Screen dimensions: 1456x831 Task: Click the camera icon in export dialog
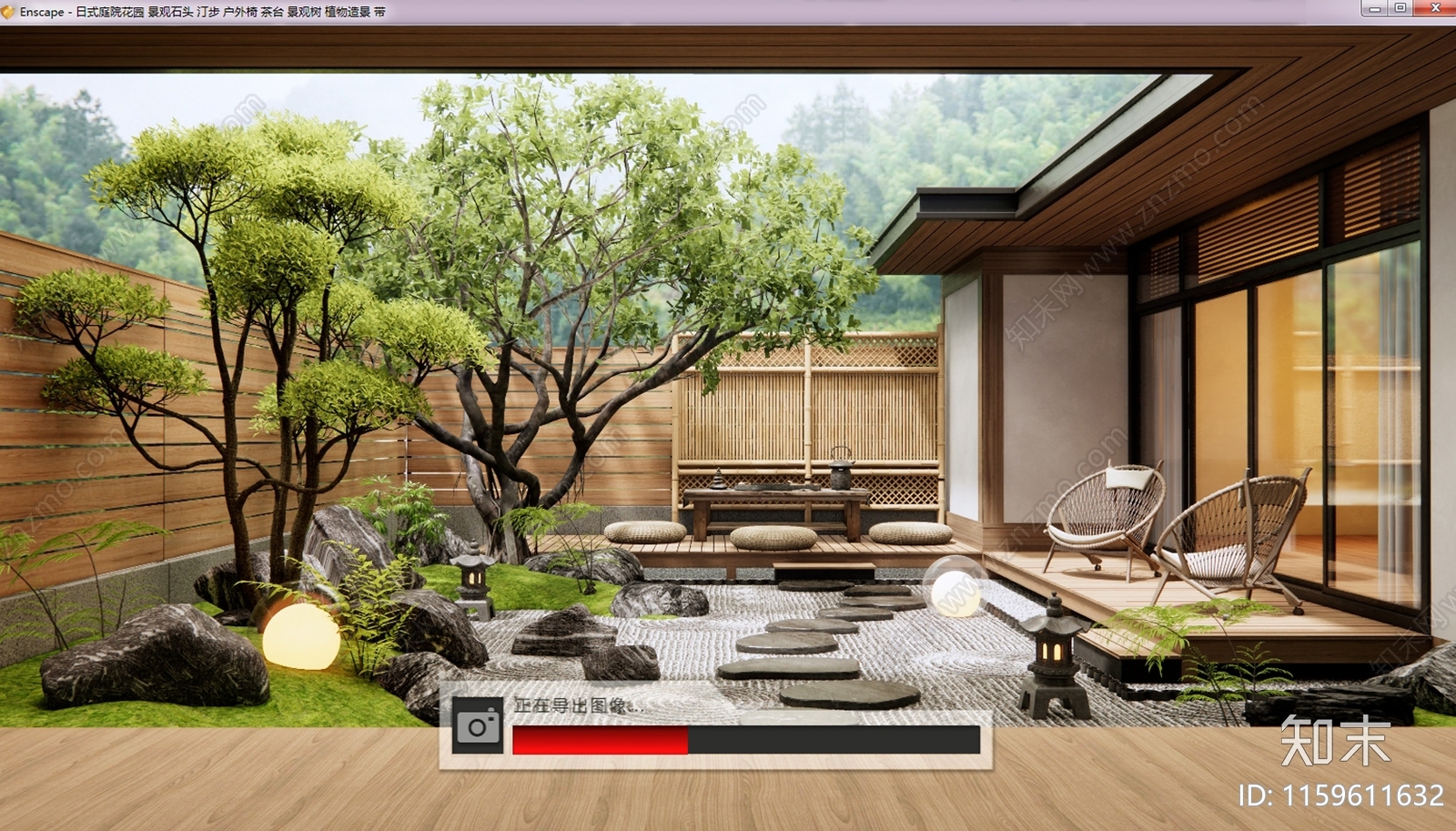point(478,726)
